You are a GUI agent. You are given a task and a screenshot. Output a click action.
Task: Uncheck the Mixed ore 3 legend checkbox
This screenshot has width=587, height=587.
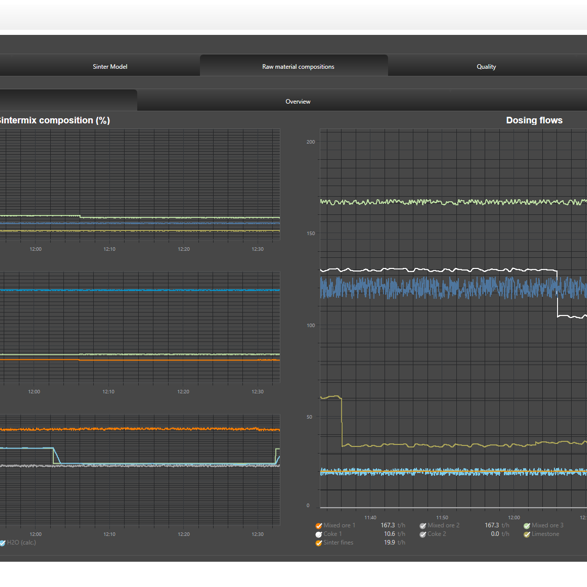[527, 526]
